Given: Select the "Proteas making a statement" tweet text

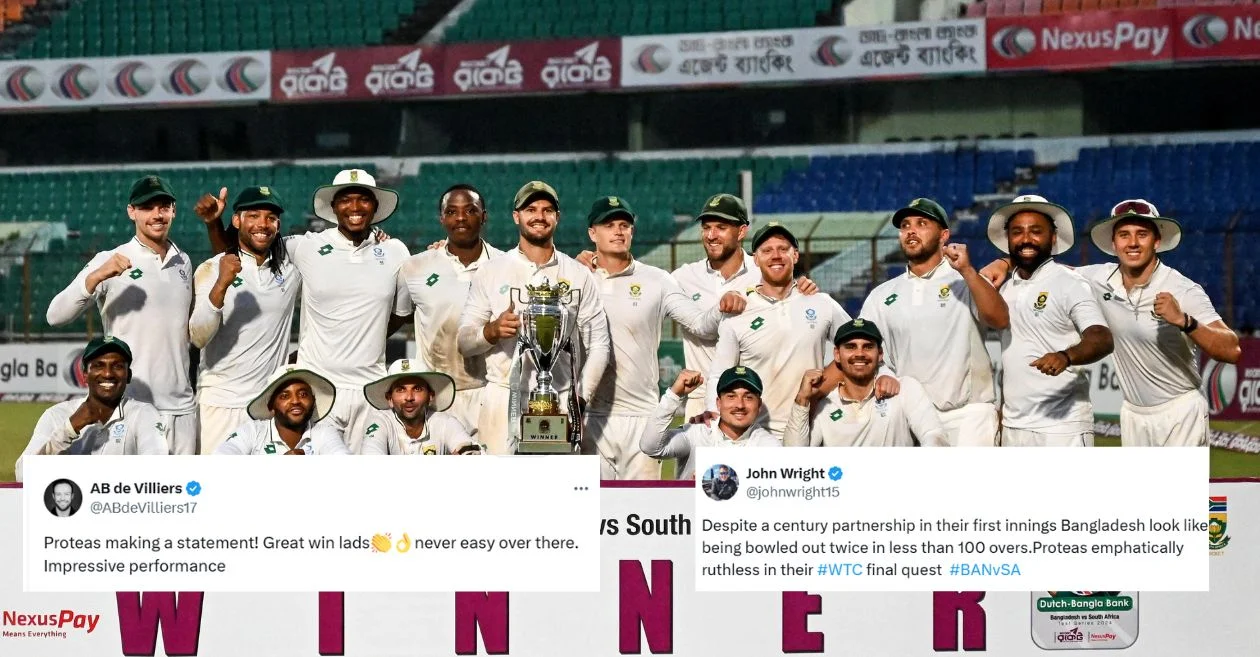Looking at the screenshot, I should click(311, 554).
